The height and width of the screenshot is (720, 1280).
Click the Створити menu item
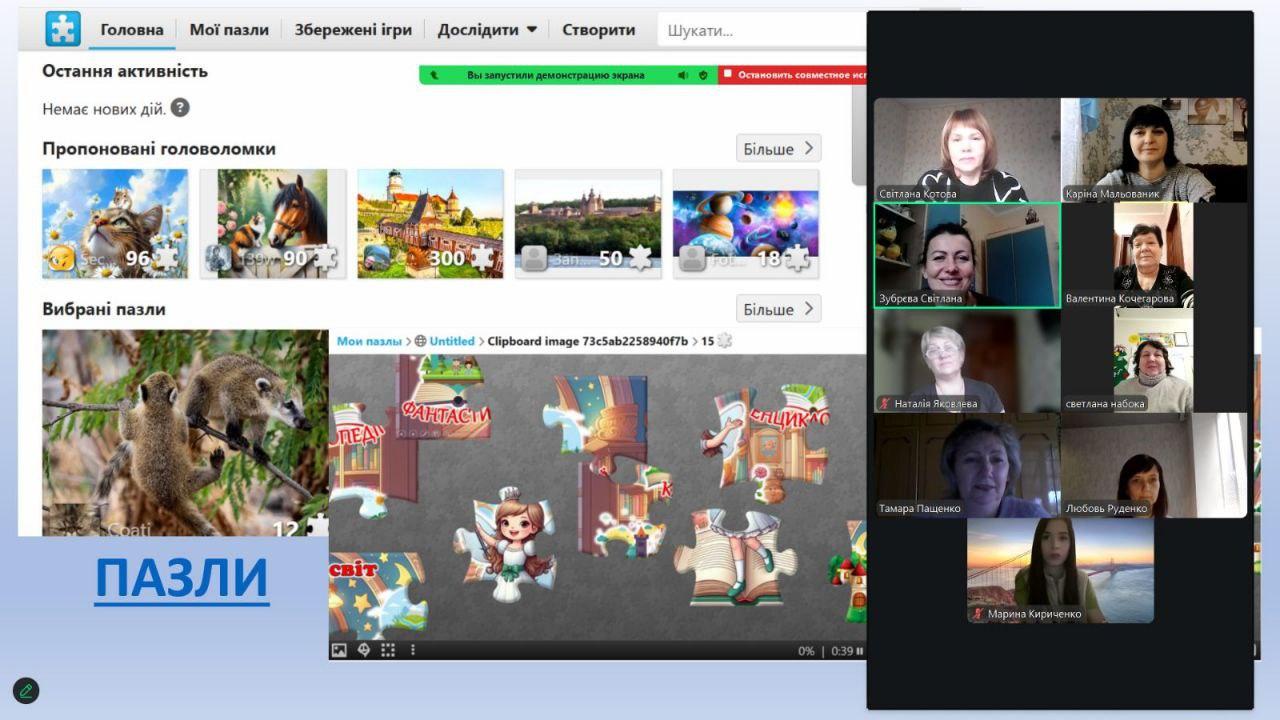coord(598,30)
